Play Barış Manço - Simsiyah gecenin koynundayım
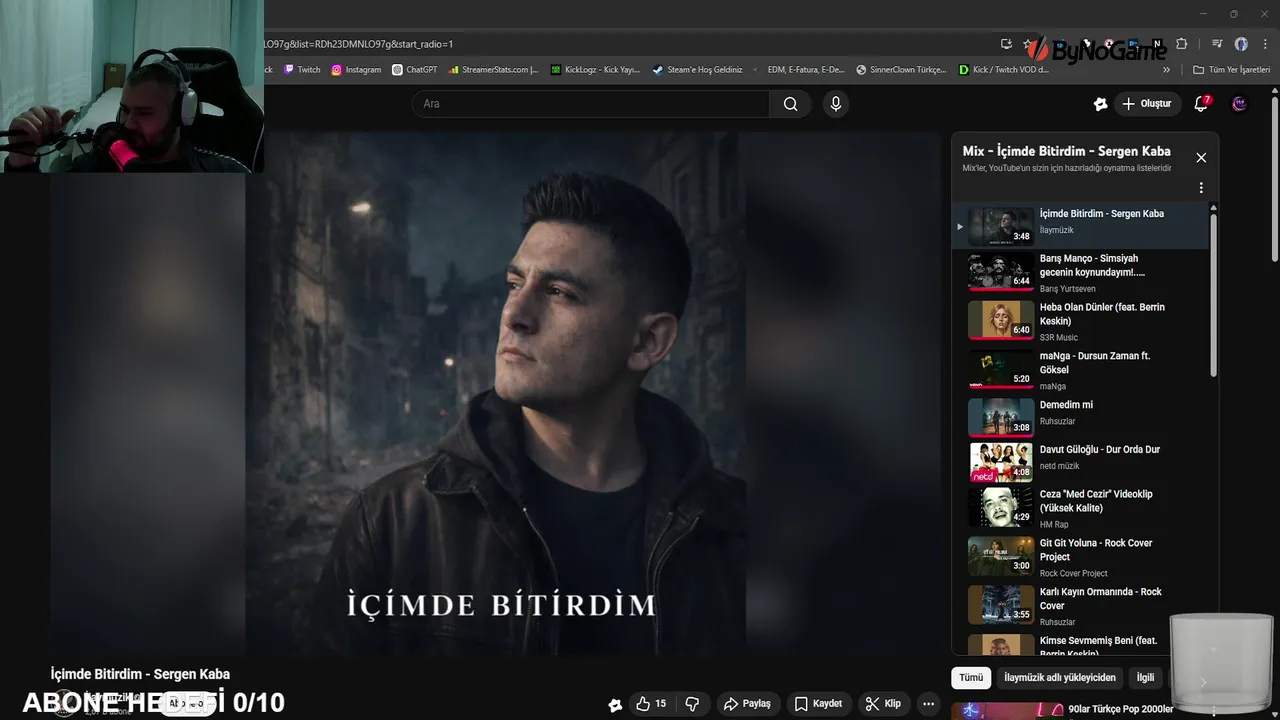The width and height of the screenshot is (1280, 720). (x=1081, y=273)
